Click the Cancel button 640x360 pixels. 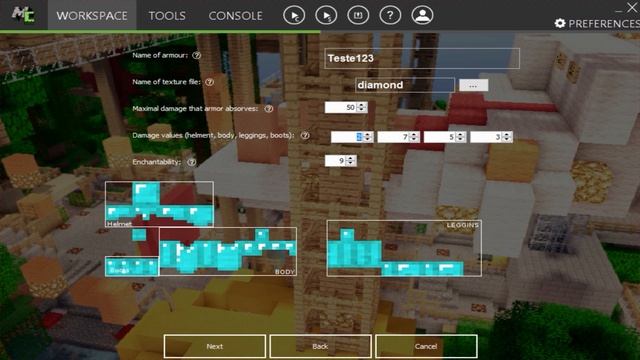click(426, 346)
